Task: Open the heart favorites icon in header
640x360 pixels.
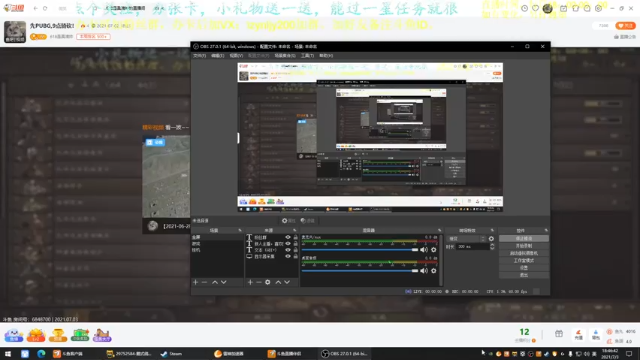Action: pos(535,8)
